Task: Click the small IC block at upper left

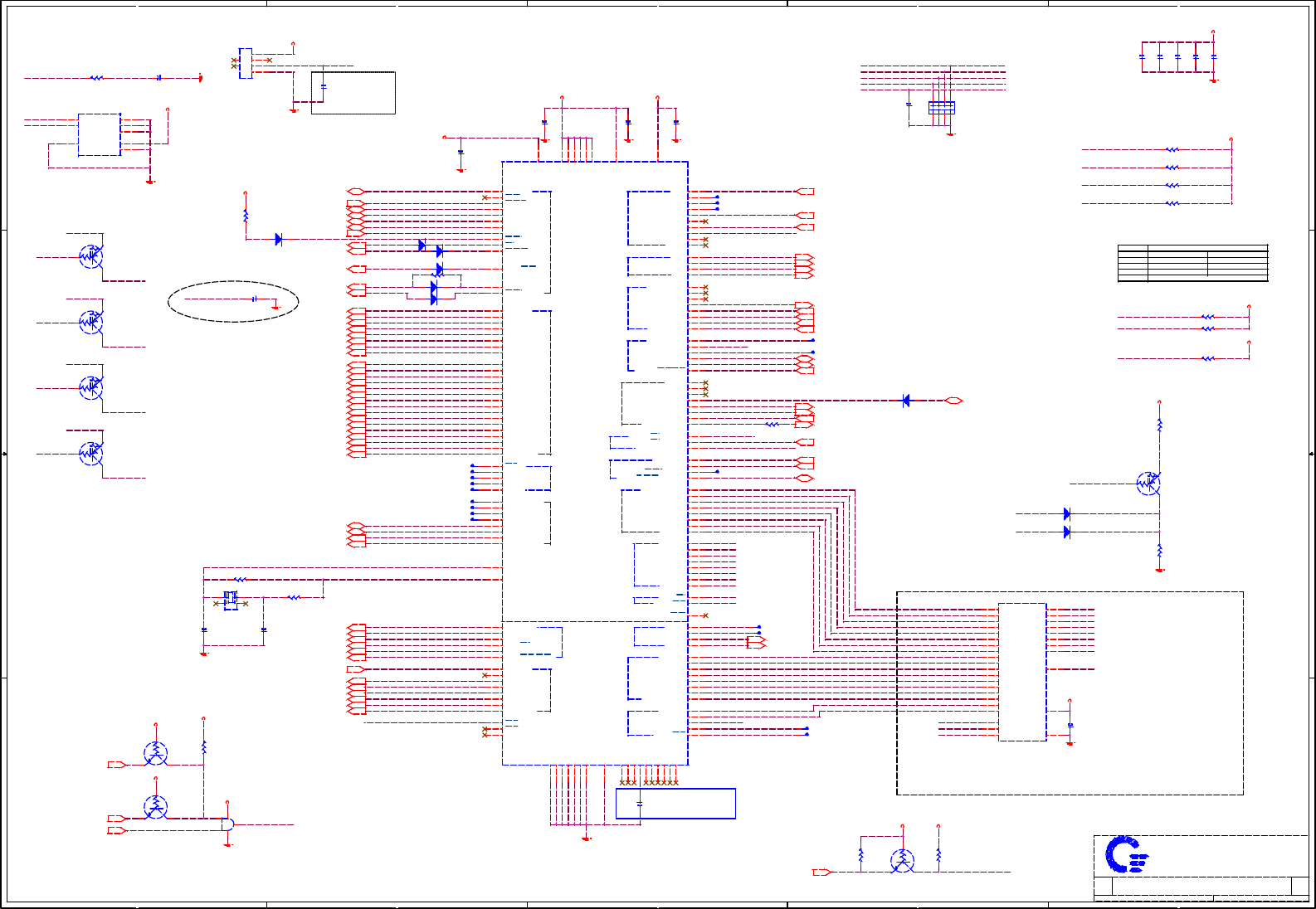Action: tap(100, 134)
